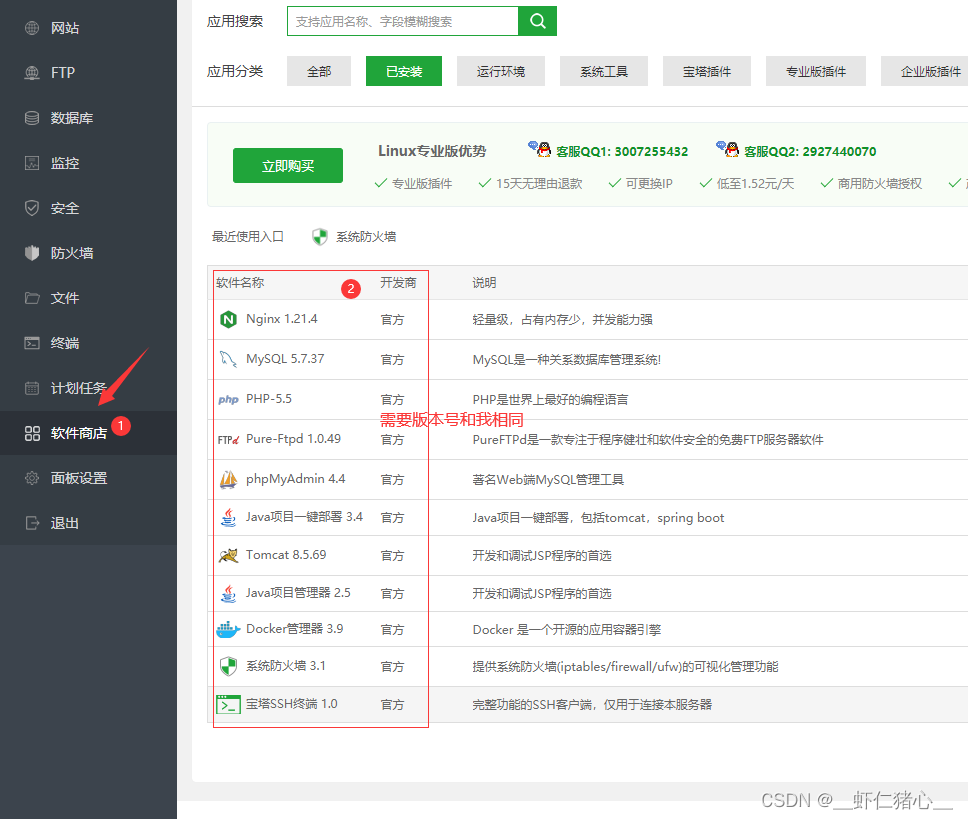Switch to 企业版插件 category

click(x=926, y=71)
